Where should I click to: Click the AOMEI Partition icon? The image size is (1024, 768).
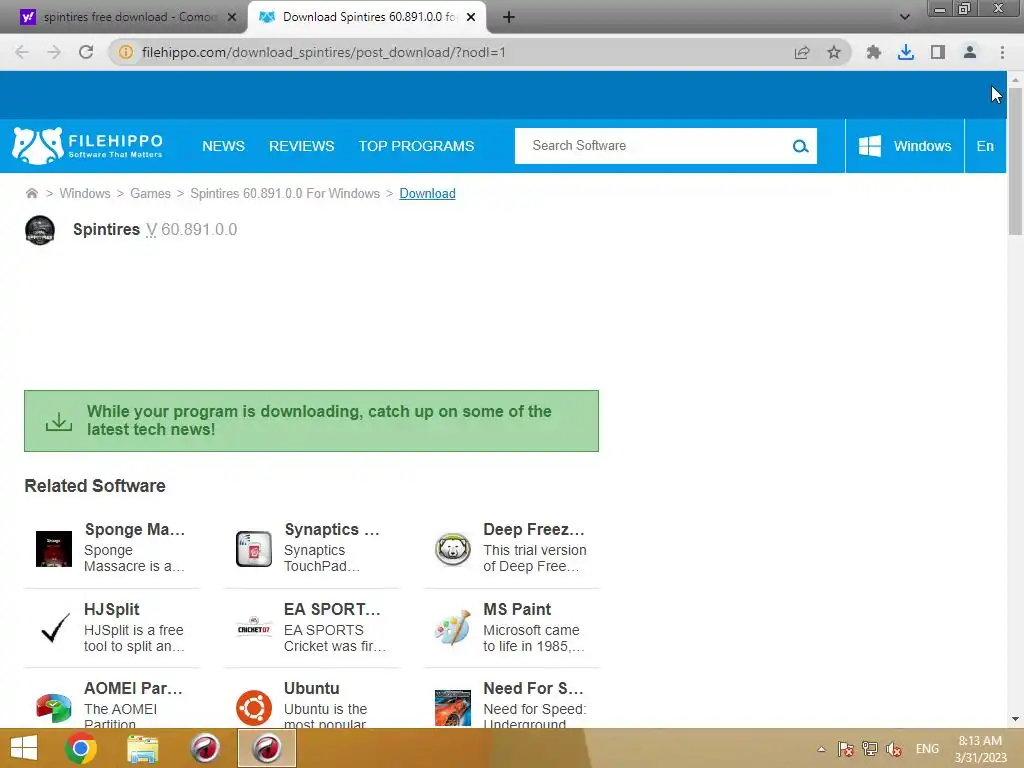54,708
